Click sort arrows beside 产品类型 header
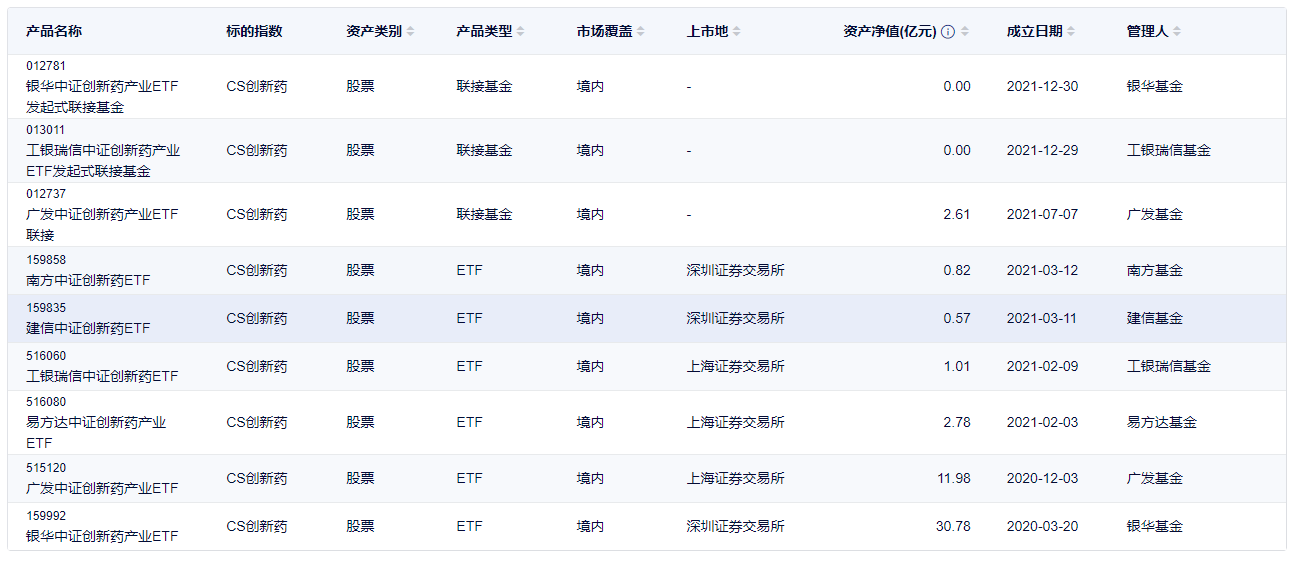The image size is (1302, 562). [520, 32]
